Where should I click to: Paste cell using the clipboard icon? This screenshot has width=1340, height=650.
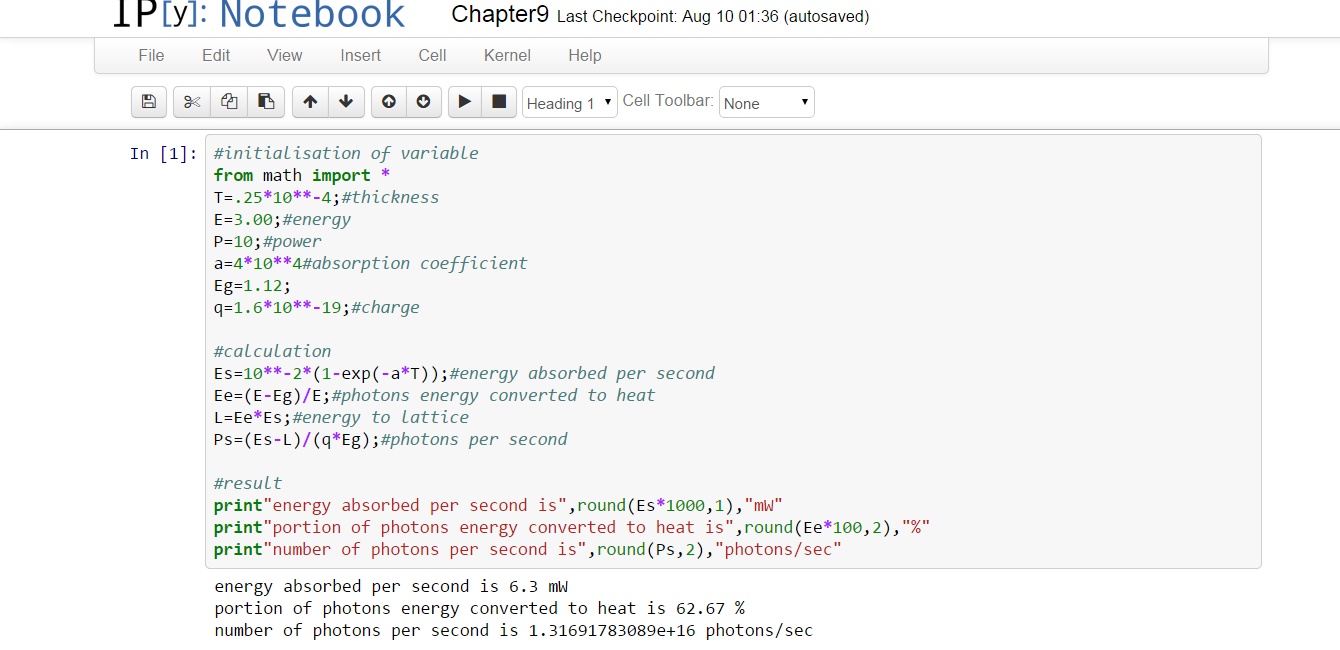[266, 102]
